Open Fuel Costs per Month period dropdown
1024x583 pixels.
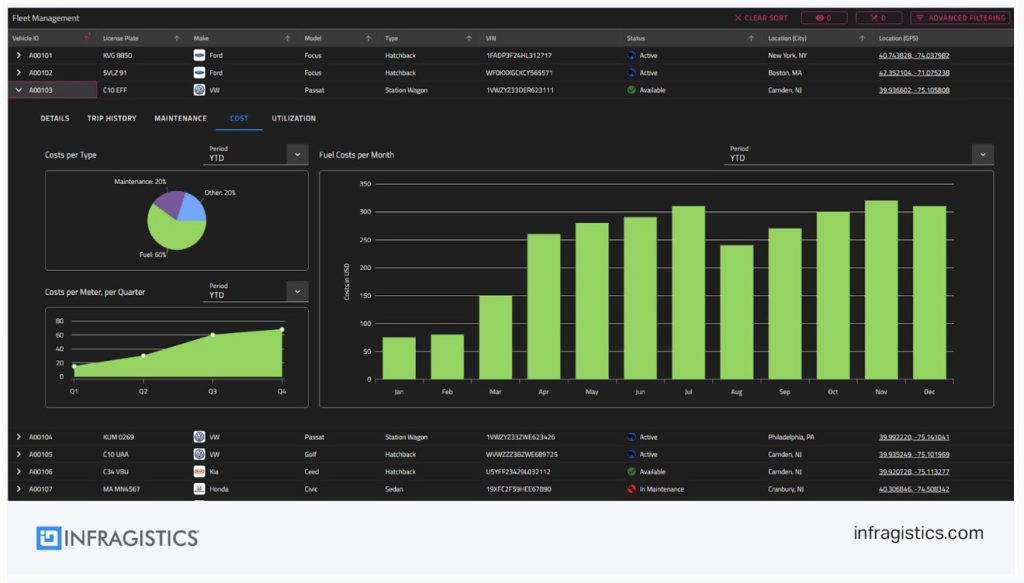[x=983, y=154]
